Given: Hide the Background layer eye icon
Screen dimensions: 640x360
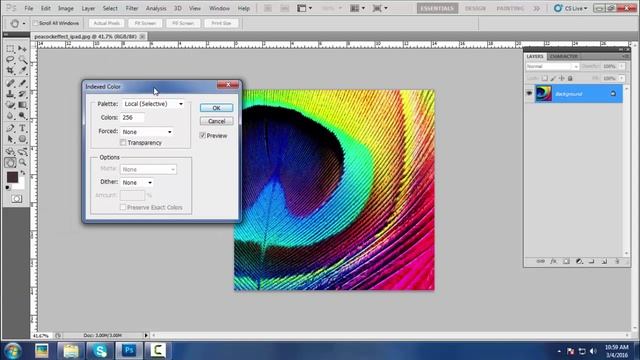Looking at the screenshot, I should [x=529, y=93].
